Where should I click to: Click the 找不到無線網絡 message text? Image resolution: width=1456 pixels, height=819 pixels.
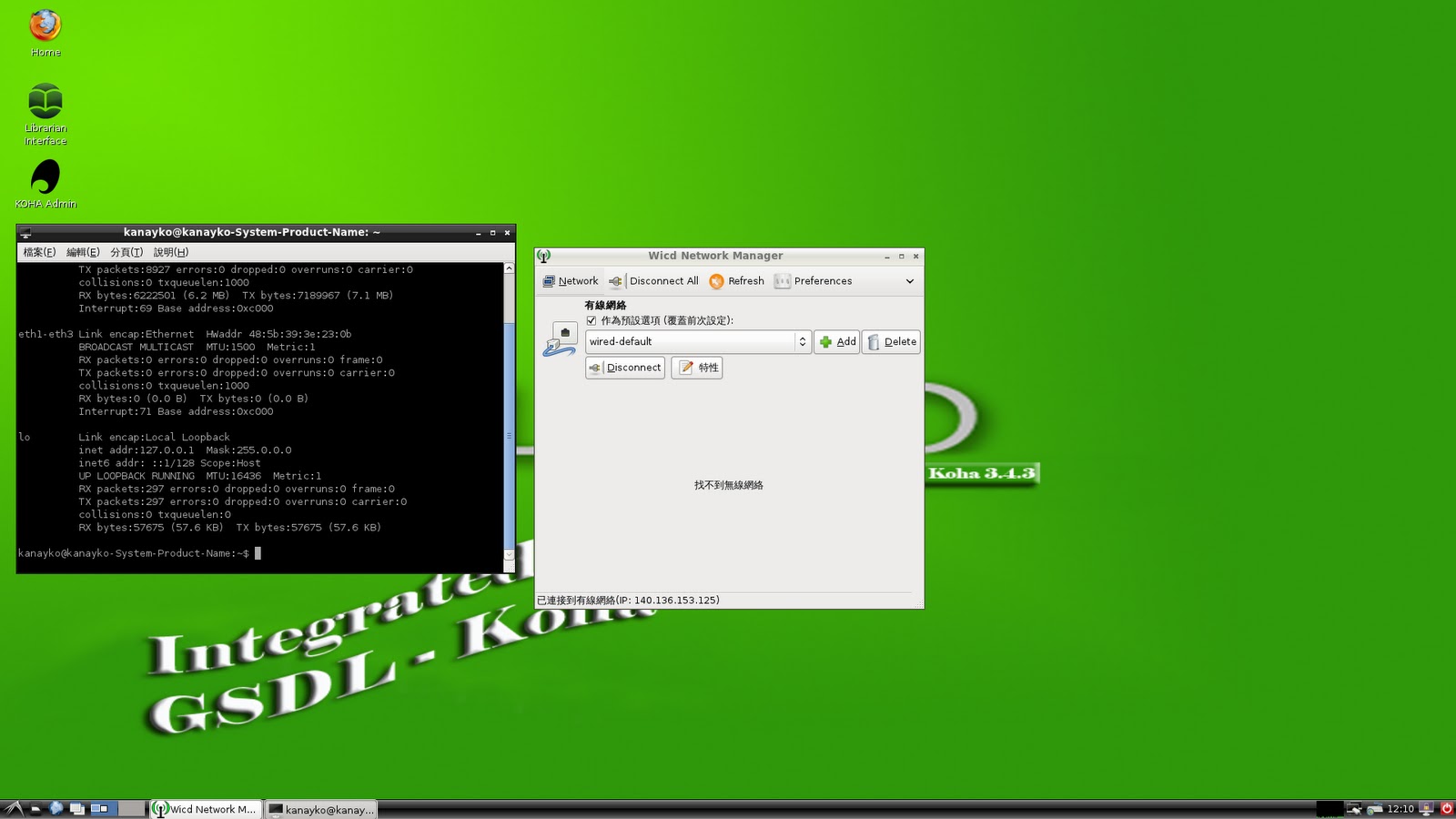click(729, 485)
